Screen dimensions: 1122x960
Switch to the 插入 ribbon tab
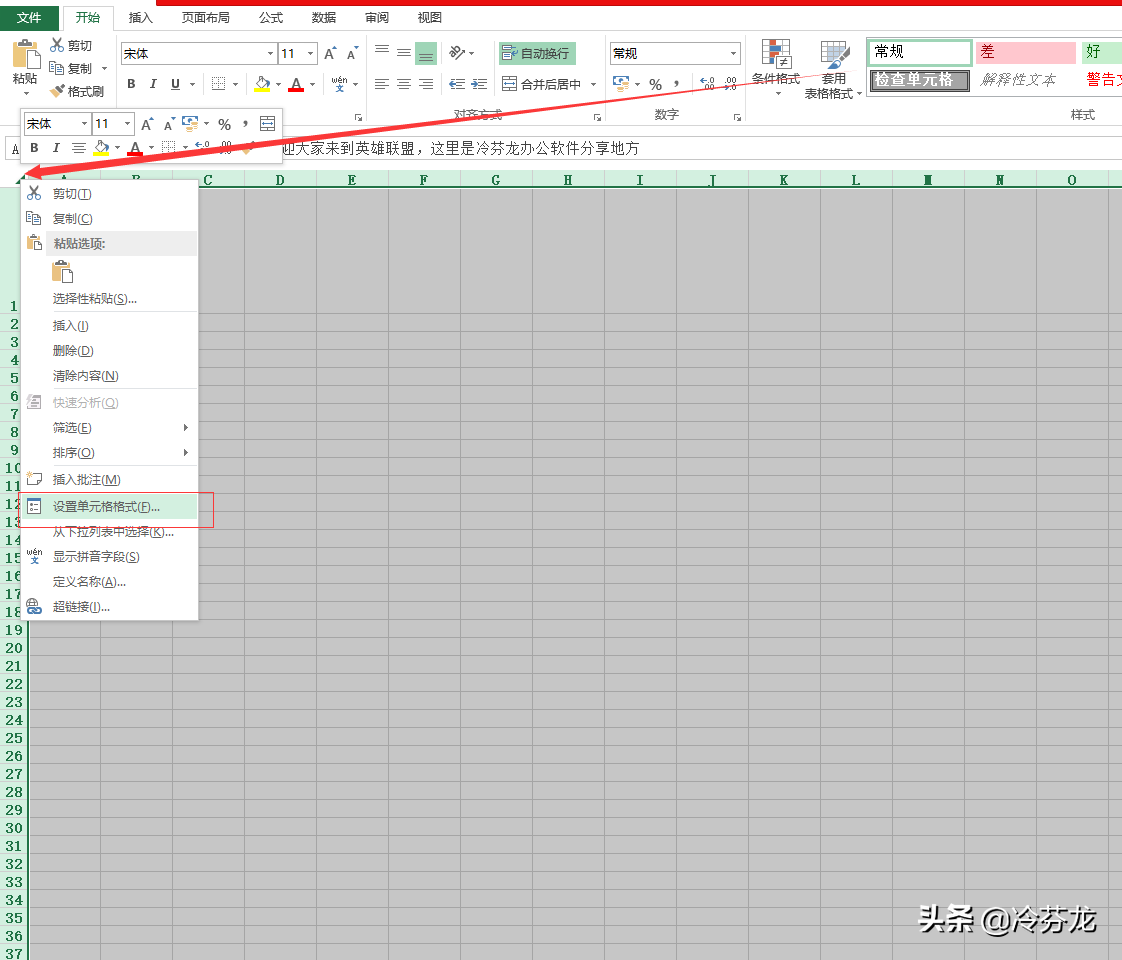[140, 17]
